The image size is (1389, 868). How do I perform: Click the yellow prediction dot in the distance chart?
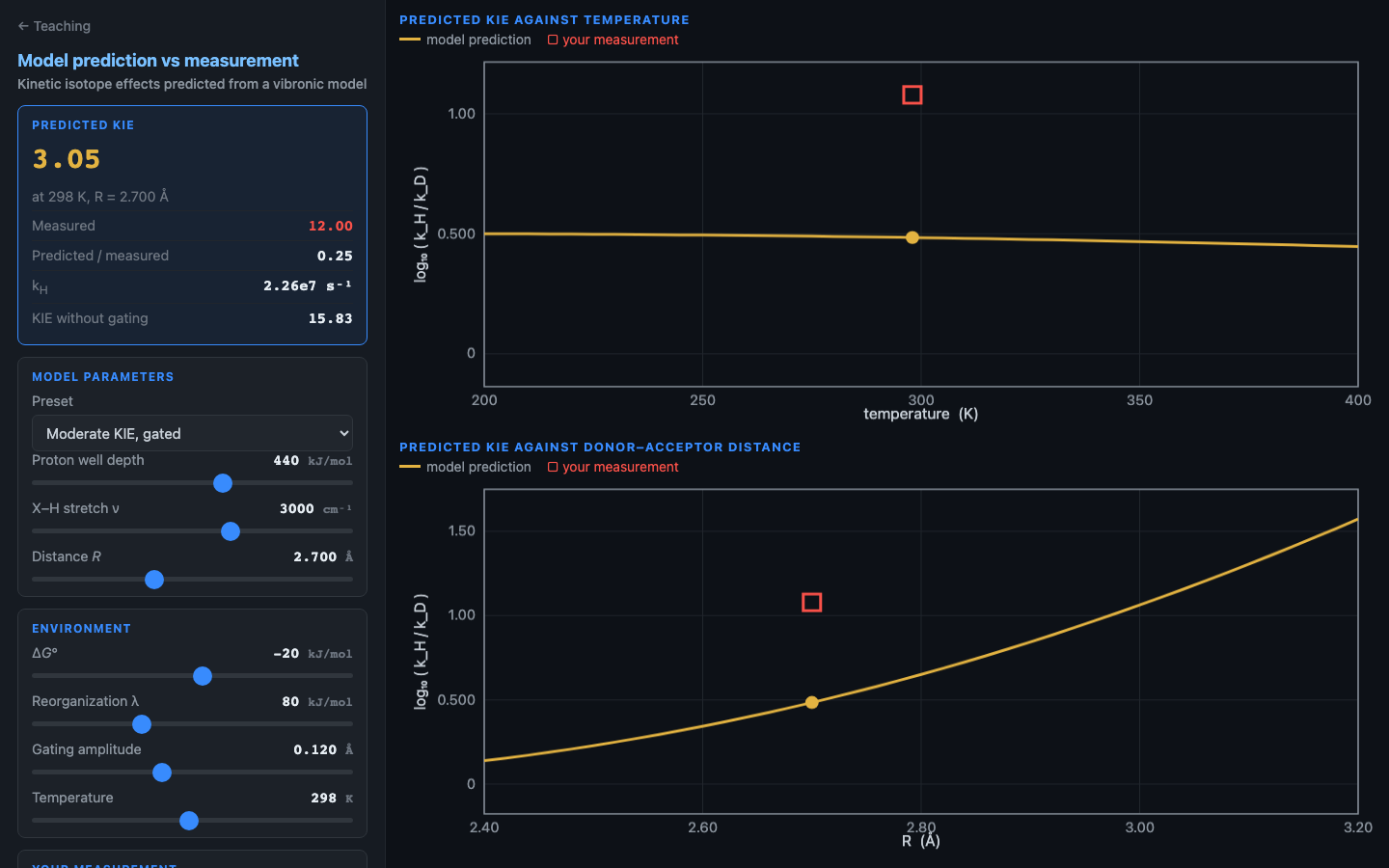pos(812,702)
